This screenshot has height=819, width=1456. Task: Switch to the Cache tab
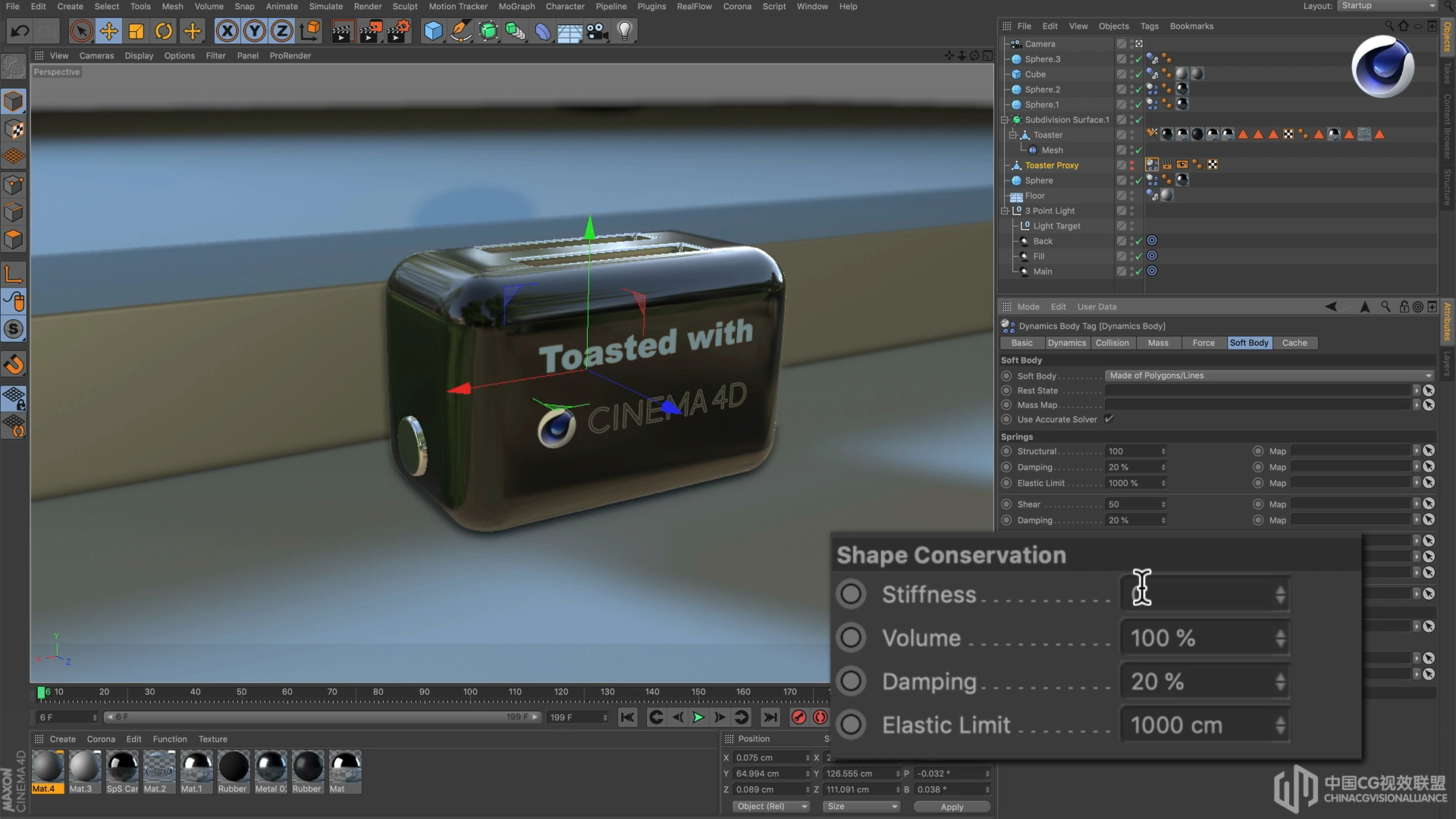[1294, 343]
